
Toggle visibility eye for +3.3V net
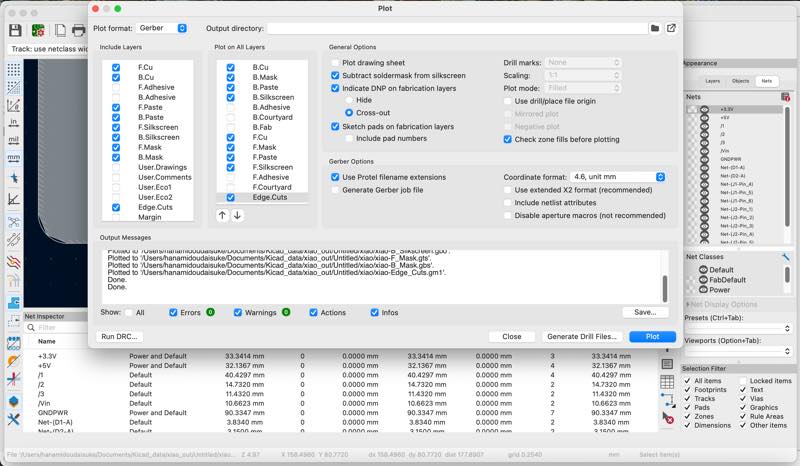(x=705, y=109)
